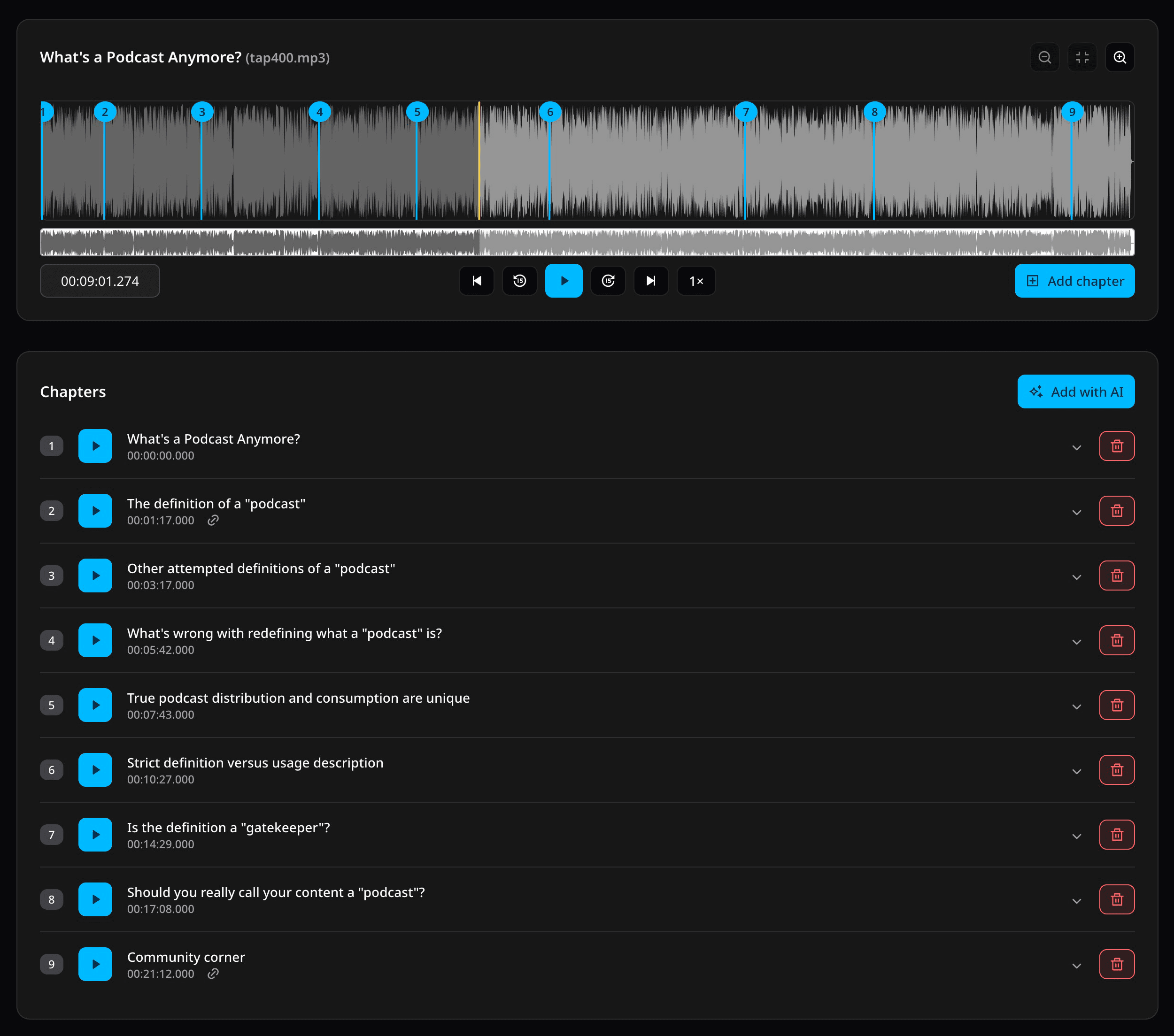Expand chapter 1 details chevron
1174x1036 pixels.
1076,447
